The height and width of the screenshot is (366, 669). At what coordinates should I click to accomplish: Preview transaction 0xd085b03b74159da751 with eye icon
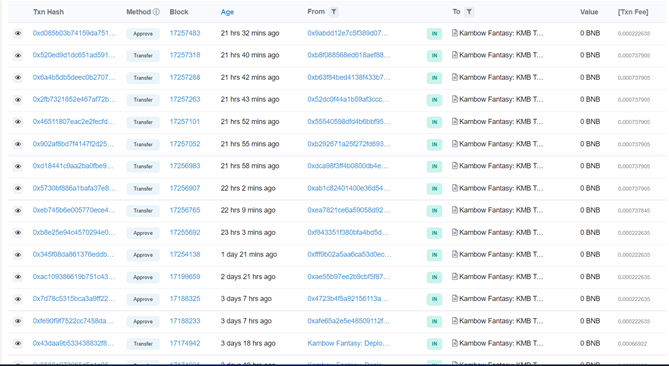[17, 33]
